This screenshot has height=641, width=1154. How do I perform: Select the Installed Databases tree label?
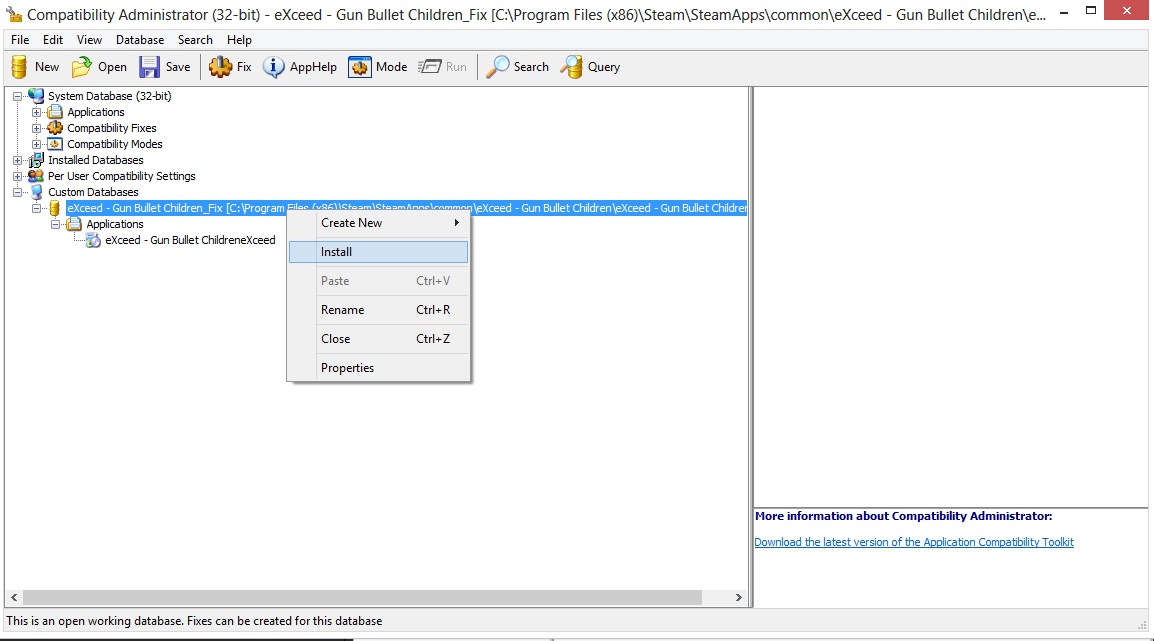96,160
